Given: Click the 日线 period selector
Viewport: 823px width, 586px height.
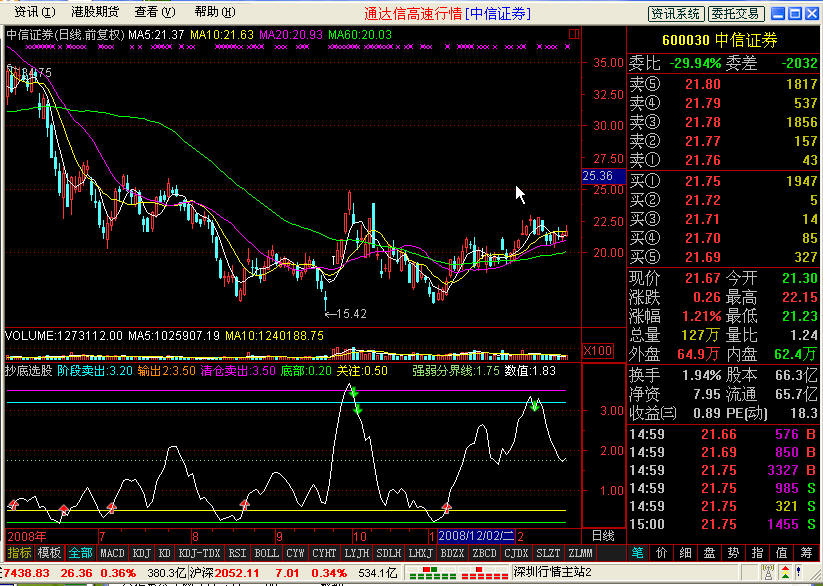Looking at the screenshot, I should click(x=603, y=536).
